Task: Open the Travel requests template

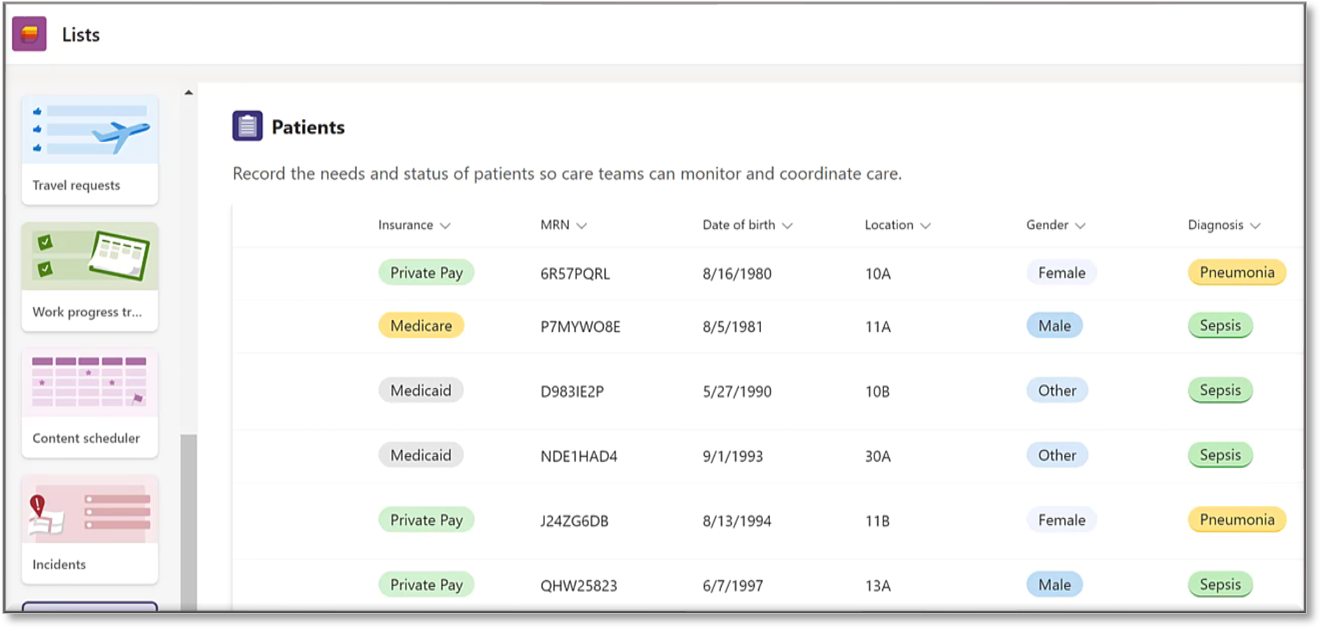Action: (x=90, y=150)
